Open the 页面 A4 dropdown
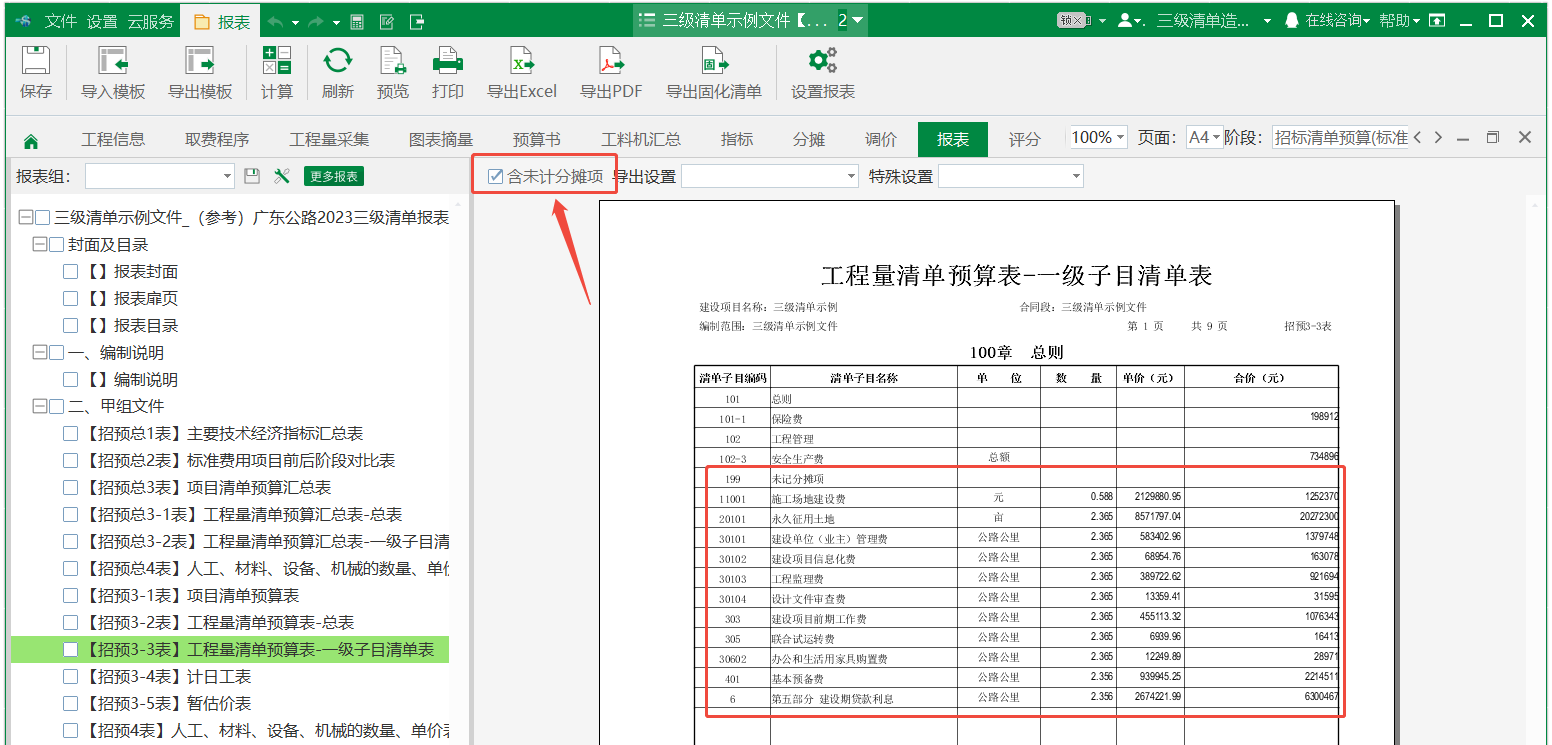Screen dimensions: 1552x745 point(1204,138)
